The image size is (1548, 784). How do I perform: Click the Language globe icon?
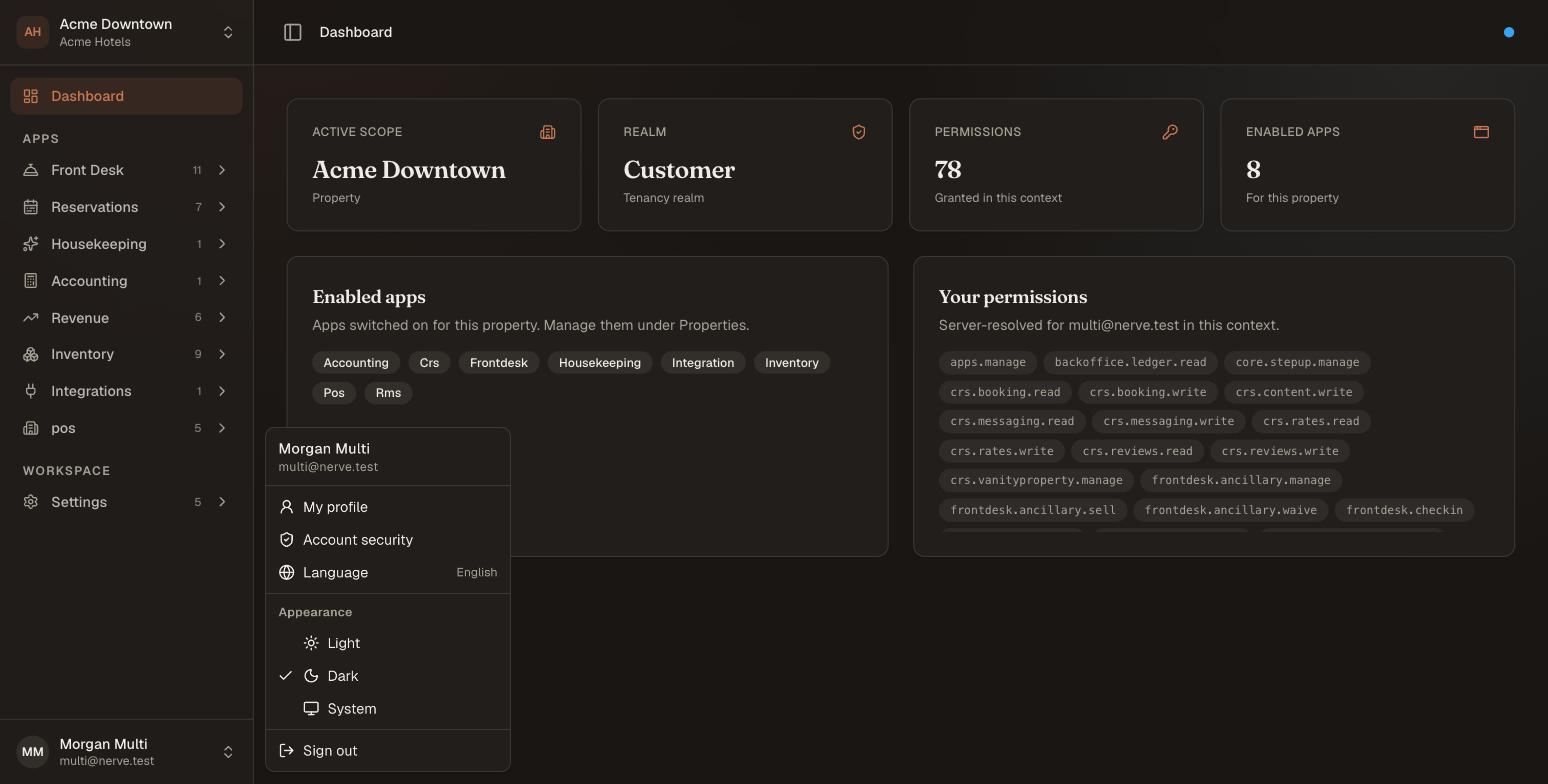point(287,573)
